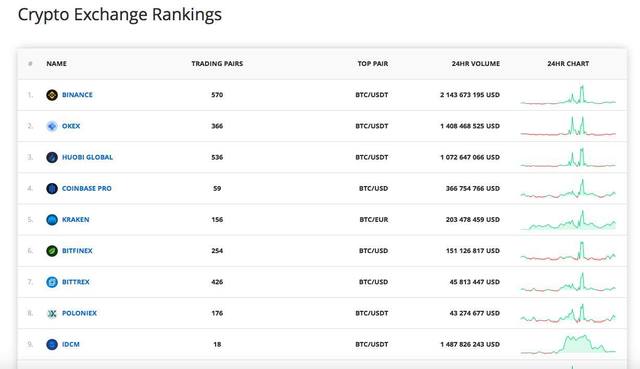640x369 pixels.
Task: Click the IDCM logo icon
Action: pyautogui.click(x=52, y=345)
